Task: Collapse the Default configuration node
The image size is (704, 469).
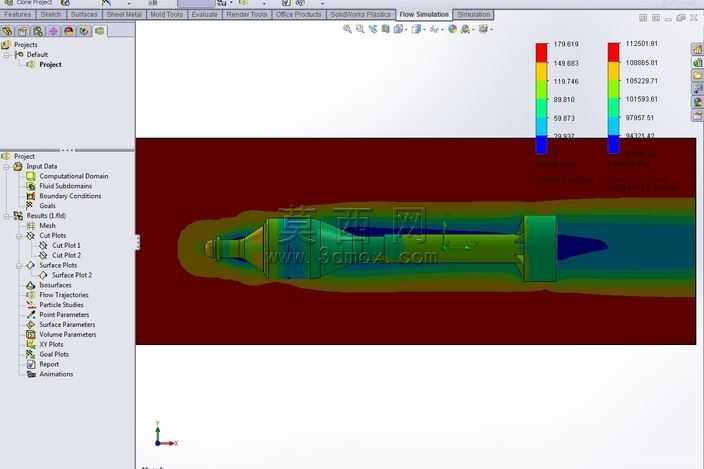Action: 7,55
